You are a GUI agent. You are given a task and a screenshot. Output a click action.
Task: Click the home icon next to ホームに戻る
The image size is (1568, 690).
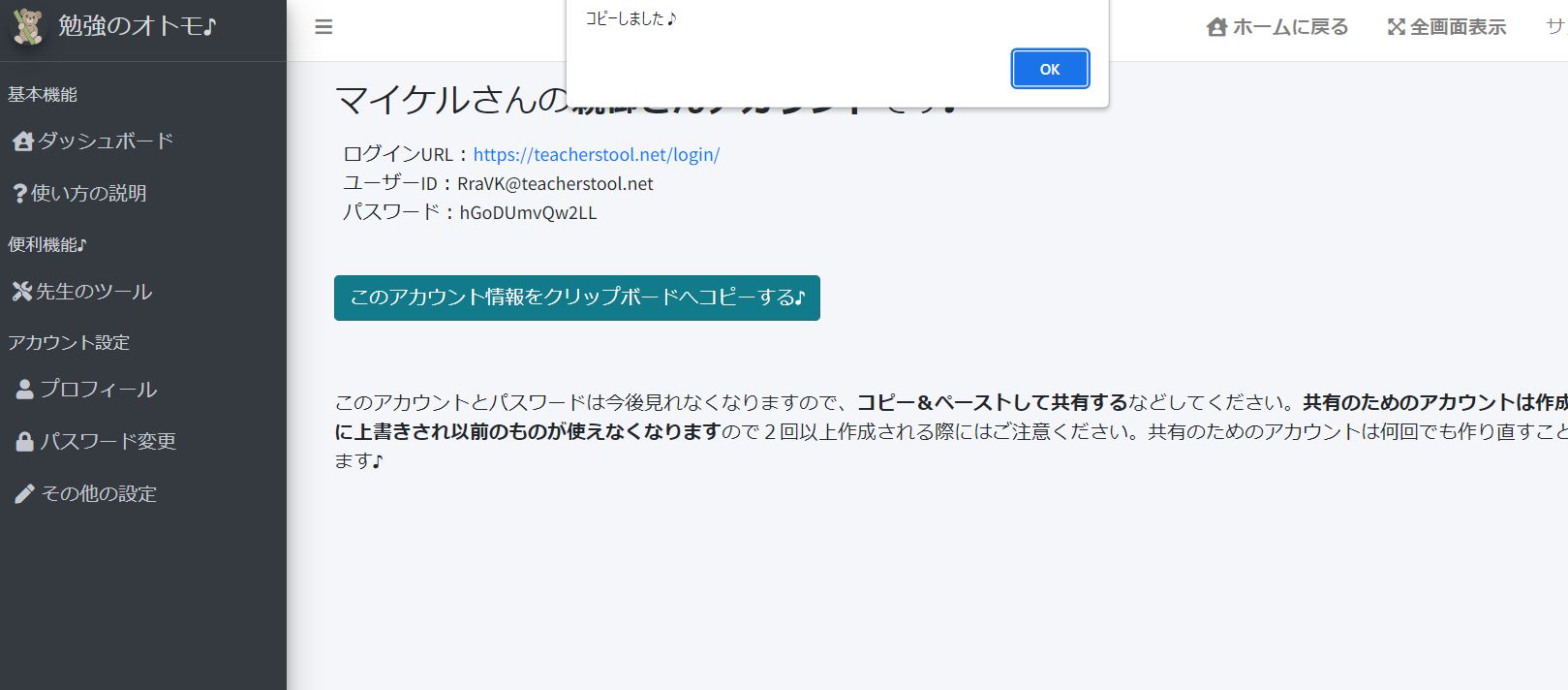click(1216, 27)
